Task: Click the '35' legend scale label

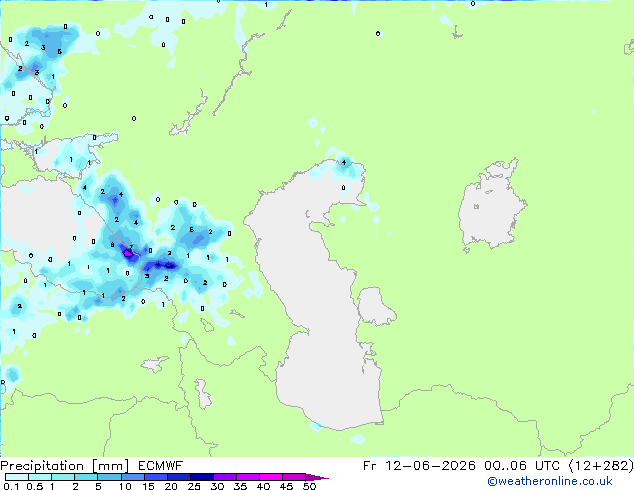Action: (x=240, y=486)
